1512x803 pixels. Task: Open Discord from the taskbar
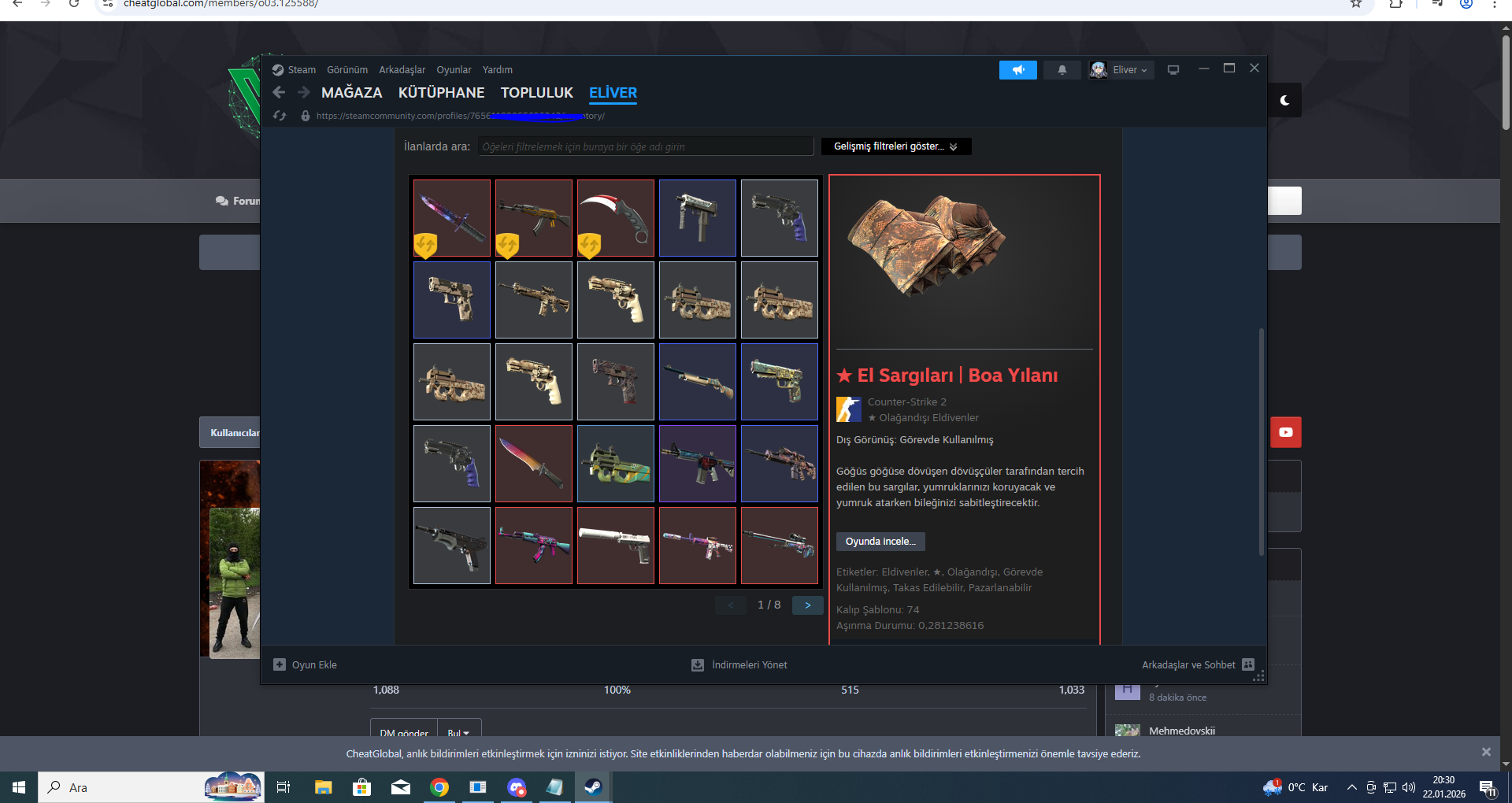[x=517, y=787]
